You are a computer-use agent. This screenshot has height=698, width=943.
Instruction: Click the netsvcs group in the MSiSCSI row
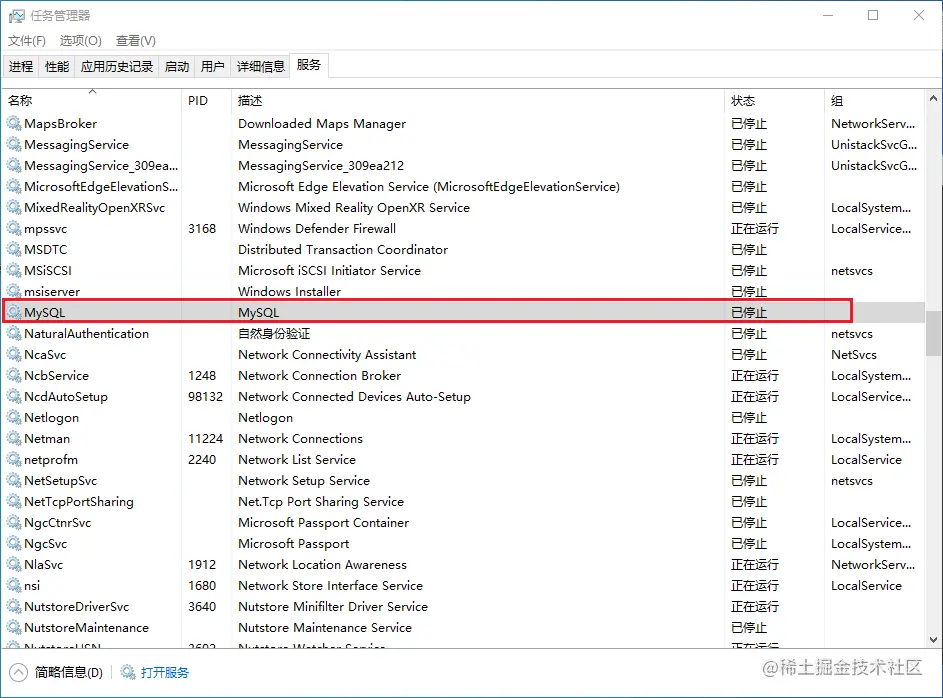click(x=852, y=271)
